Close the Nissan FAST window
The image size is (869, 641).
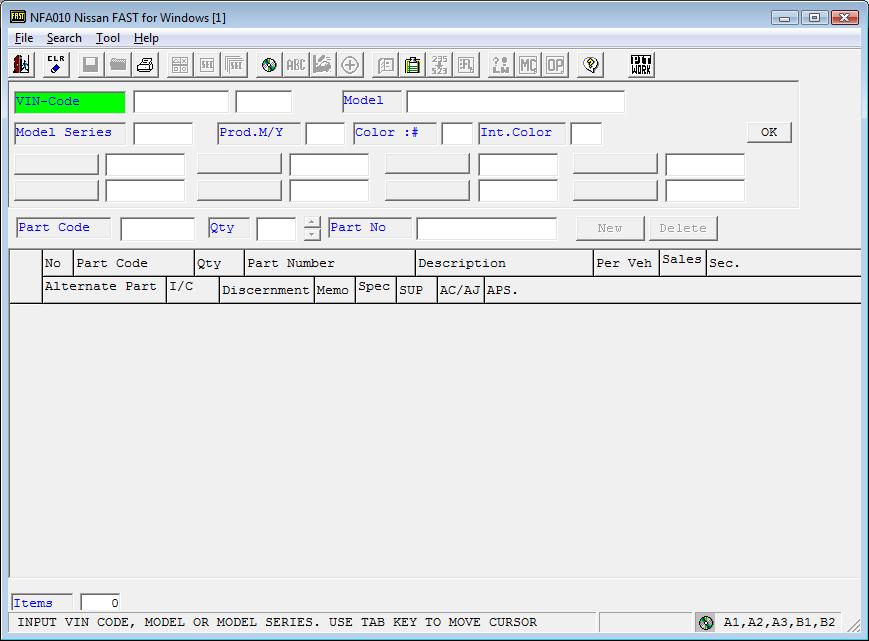click(845, 18)
